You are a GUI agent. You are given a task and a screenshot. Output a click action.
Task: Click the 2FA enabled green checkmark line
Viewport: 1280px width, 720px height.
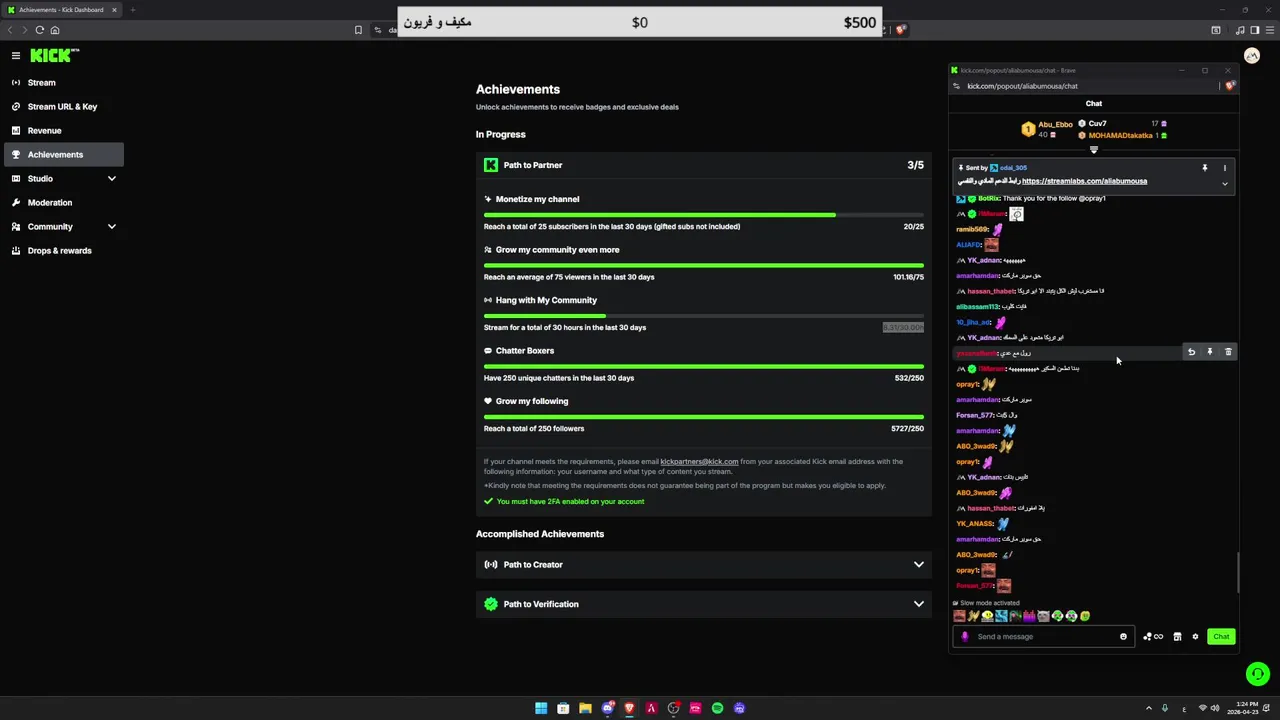click(564, 502)
